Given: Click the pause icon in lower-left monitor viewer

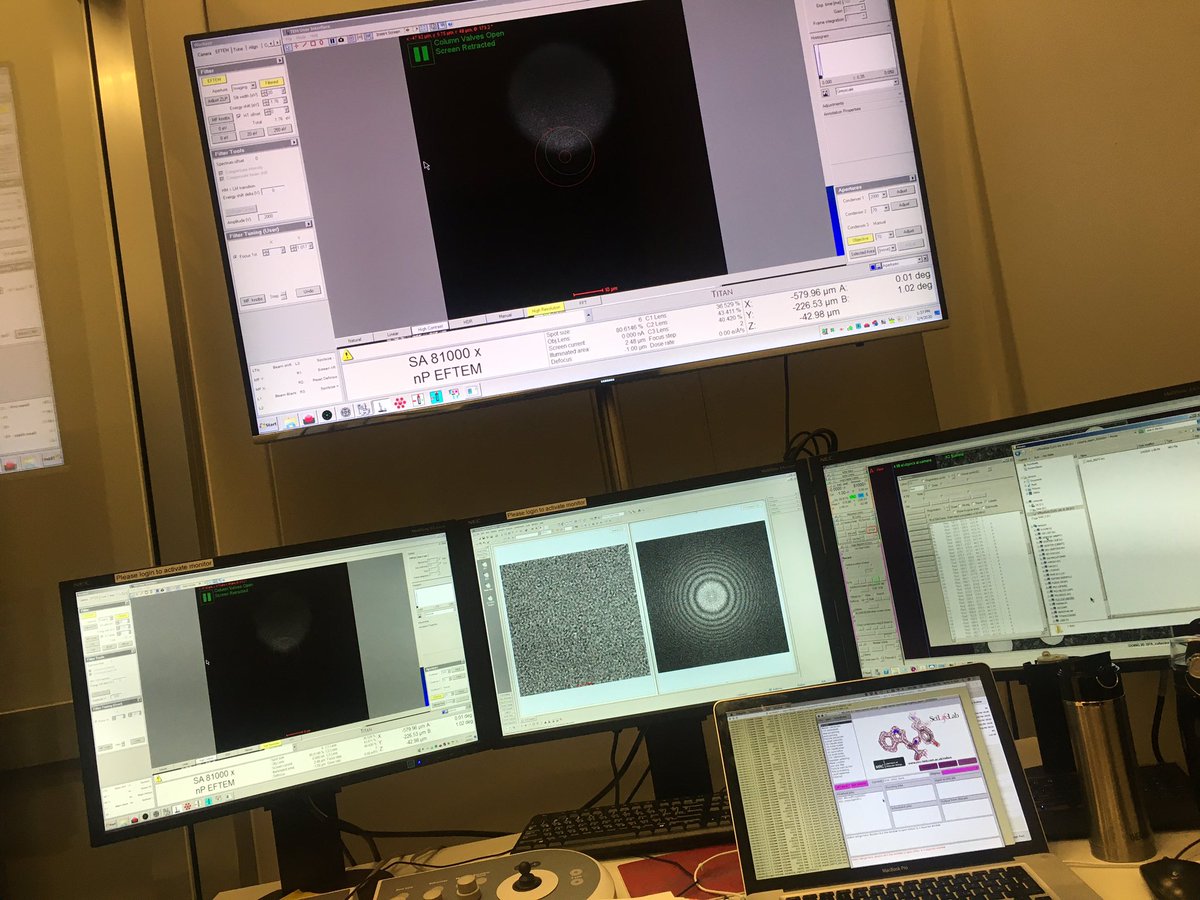Looking at the screenshot, I should pyautogui.click(x=206, y=597).
